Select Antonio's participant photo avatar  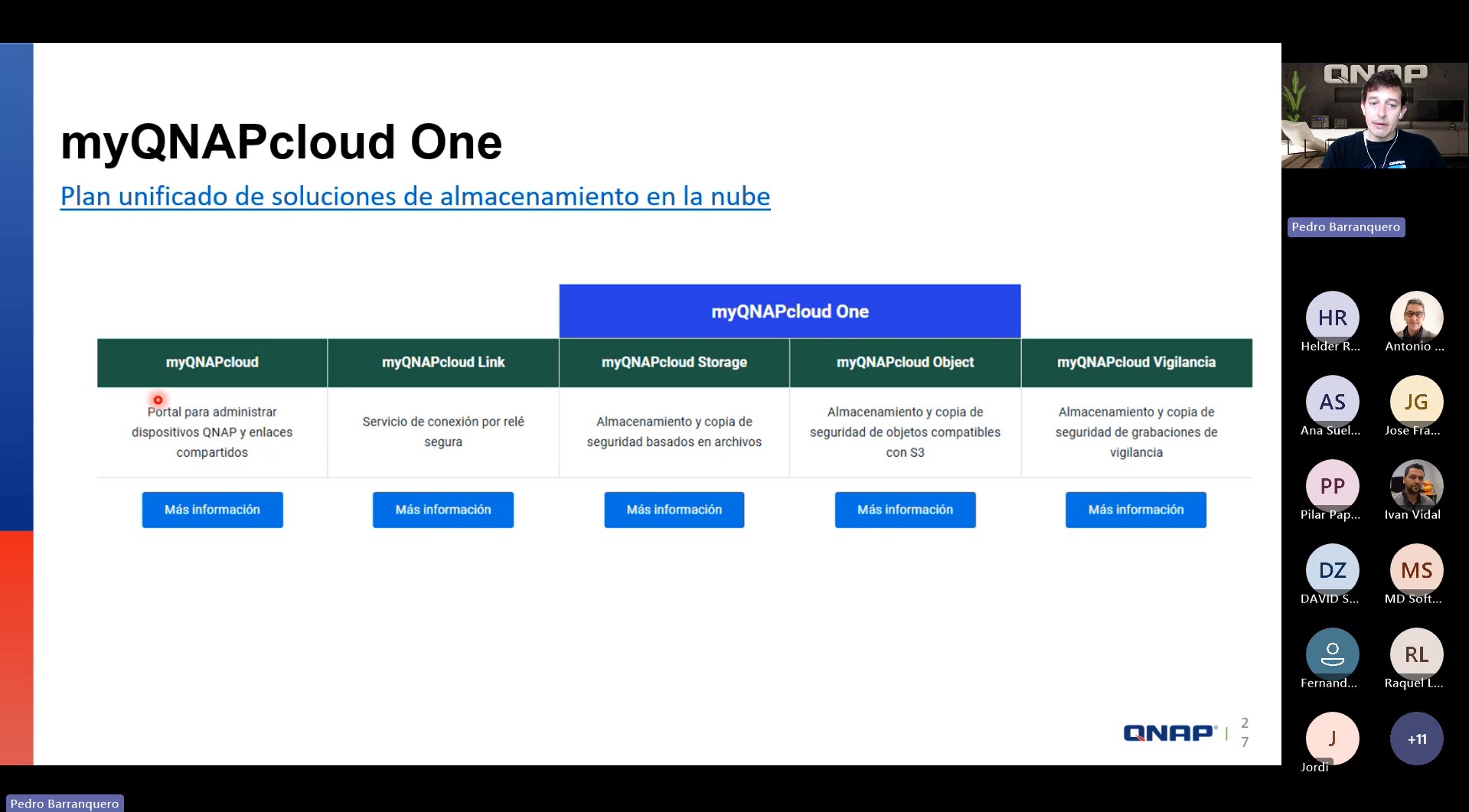pyautogui.click(x=1416, y=318)
